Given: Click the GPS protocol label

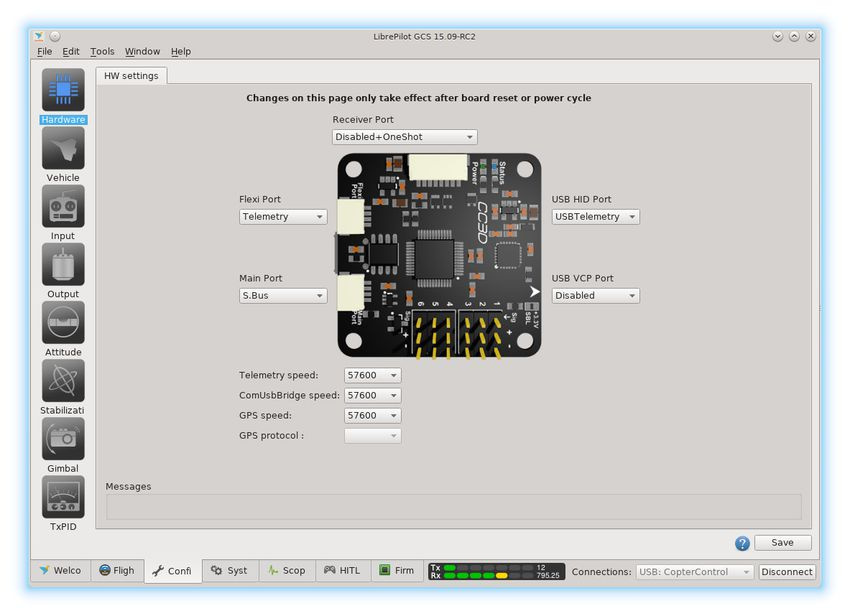Looking at the screenshot, I should [272, 435].
